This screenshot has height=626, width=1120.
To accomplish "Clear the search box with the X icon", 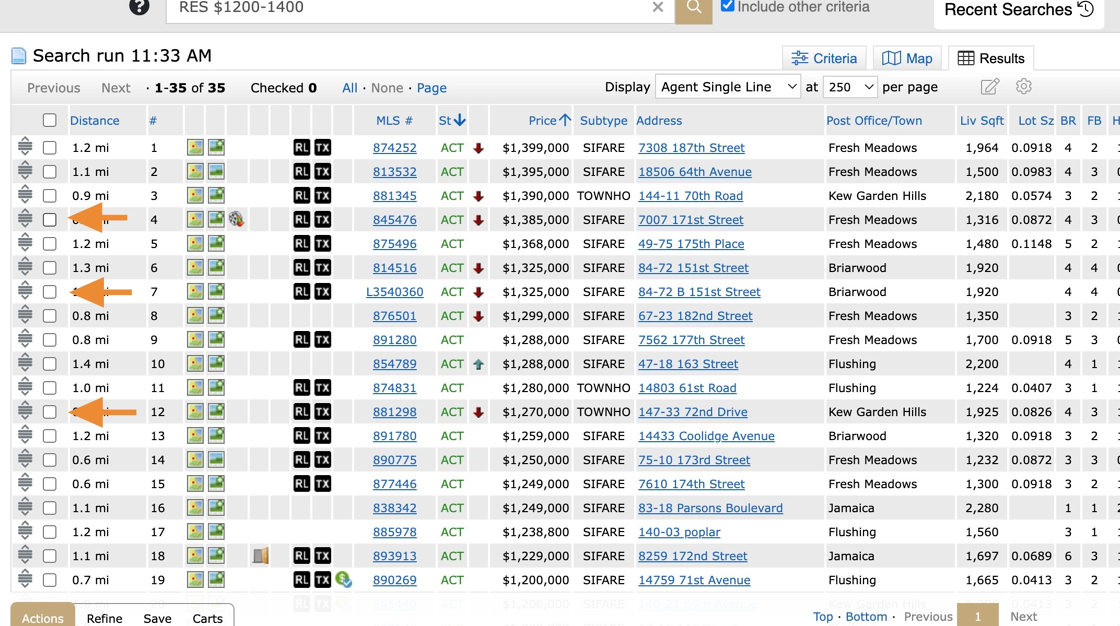I will point(657,8).
